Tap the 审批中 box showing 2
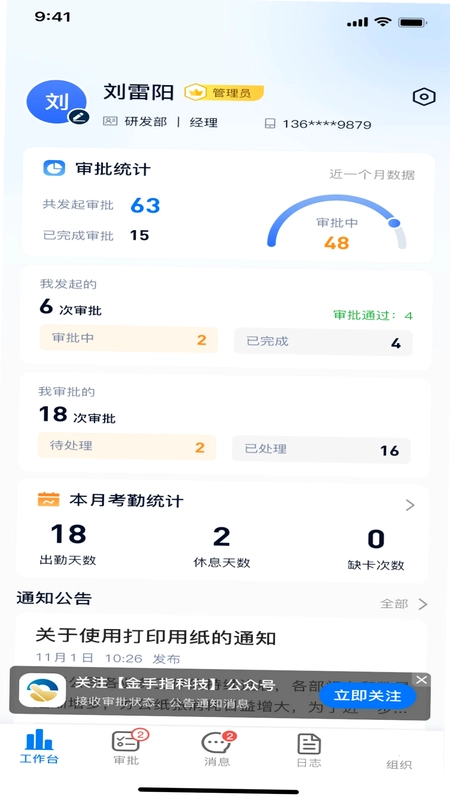The height and width of the screenshot is (800, 450). click(x=129, y=339)
